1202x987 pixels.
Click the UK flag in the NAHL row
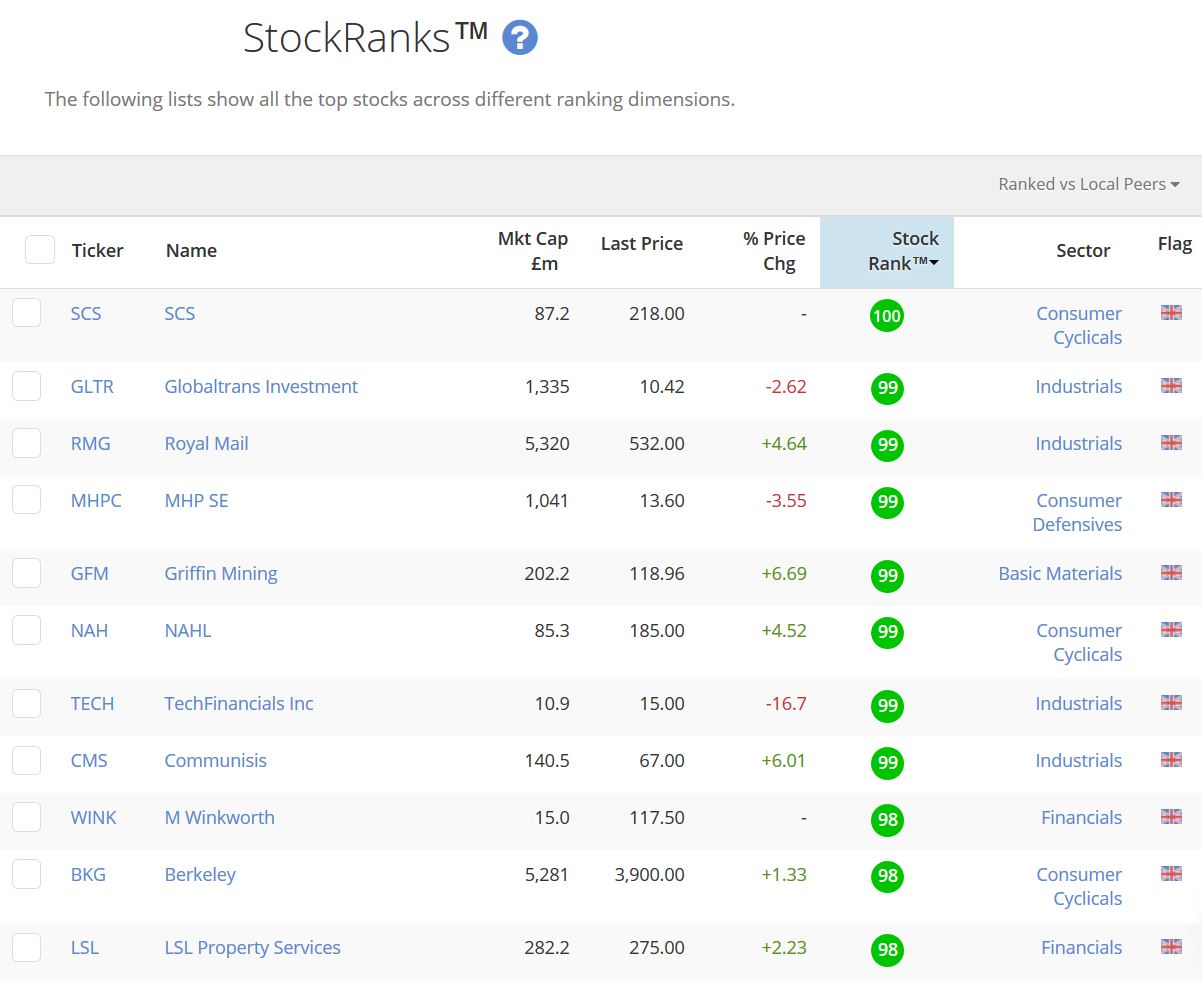click(1171, 629)
